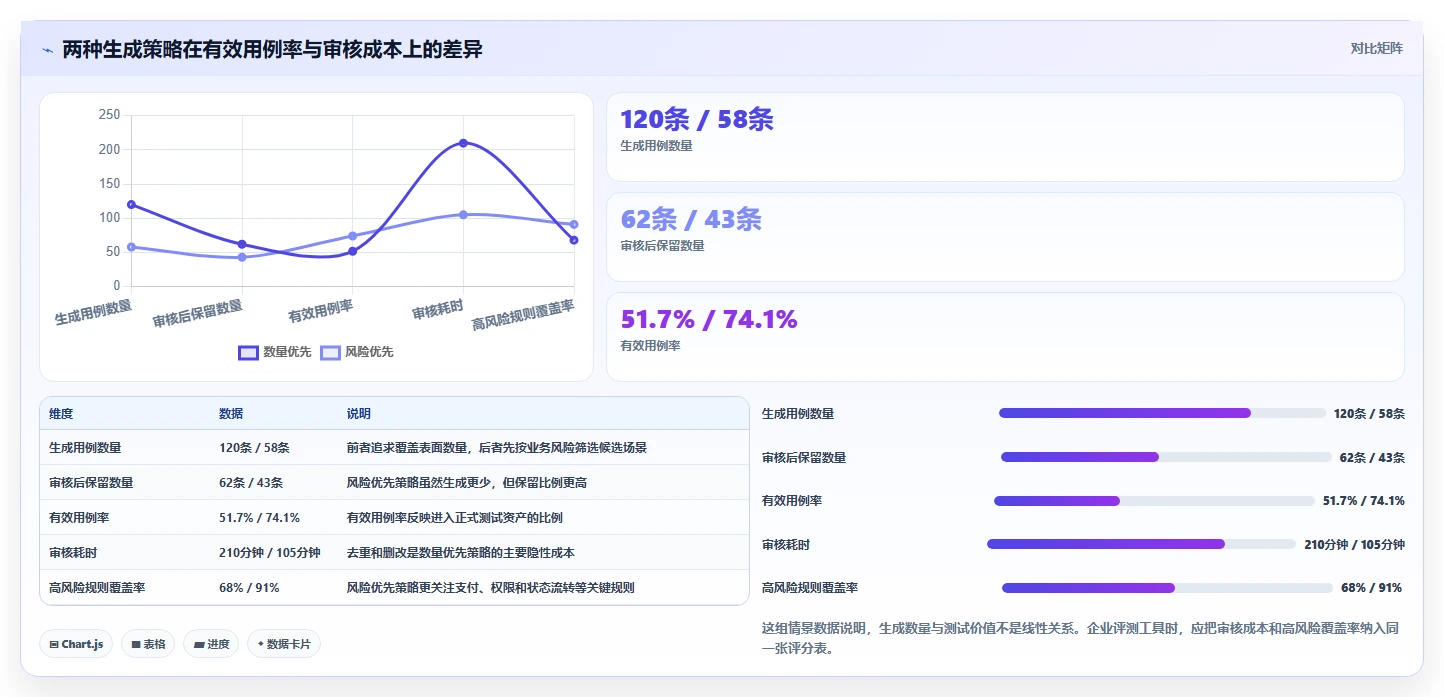This screenshot has width=1444, height=697.
Task: Click the panel title 两种生成策略在有效用例率与审核成本上的差异
Action: point(272,49)
